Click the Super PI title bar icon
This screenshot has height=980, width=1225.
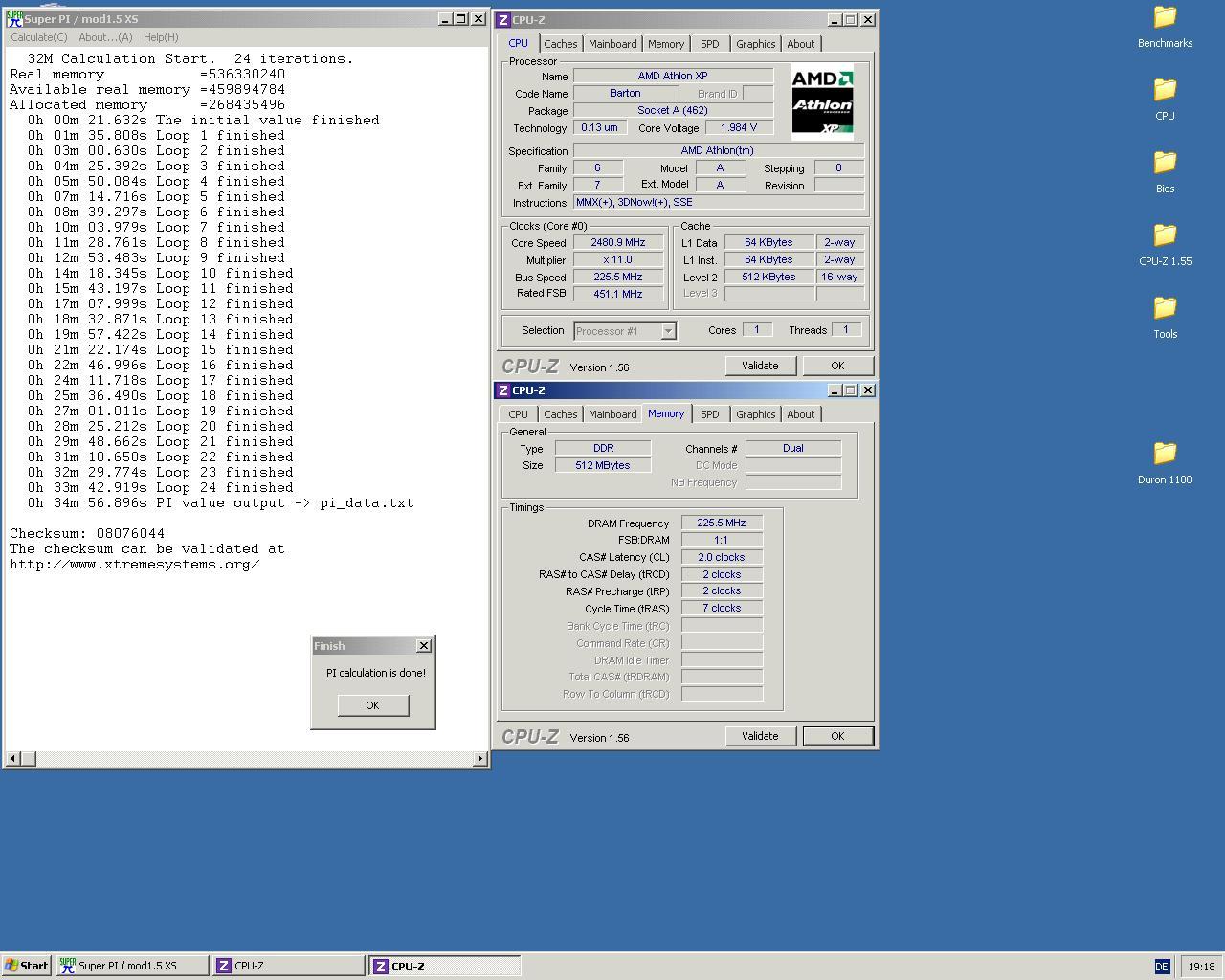(14, 19)
